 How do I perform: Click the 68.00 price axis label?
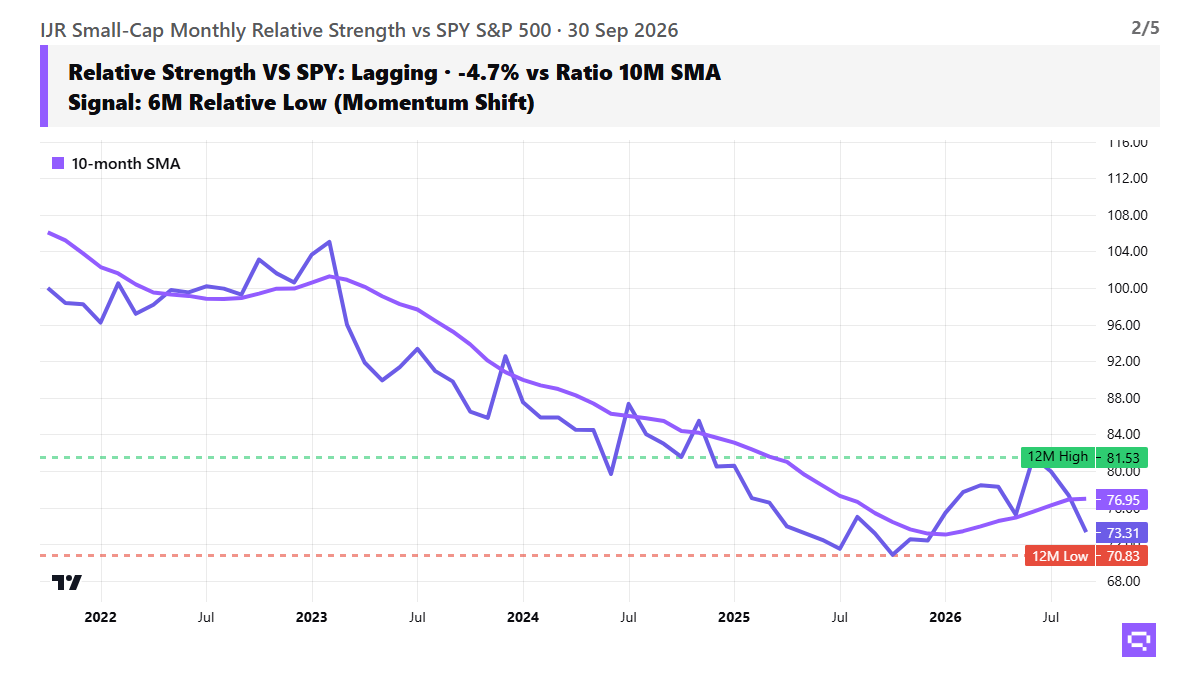pos(1125,581)
